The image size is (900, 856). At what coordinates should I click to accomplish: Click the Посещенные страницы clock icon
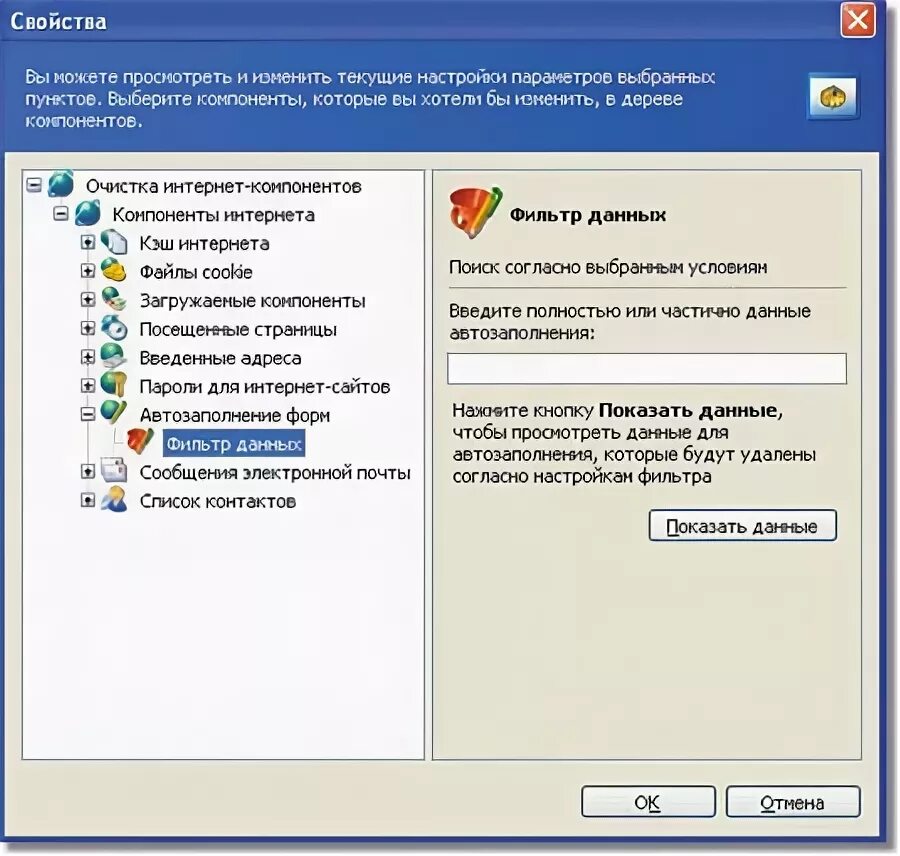114,327
